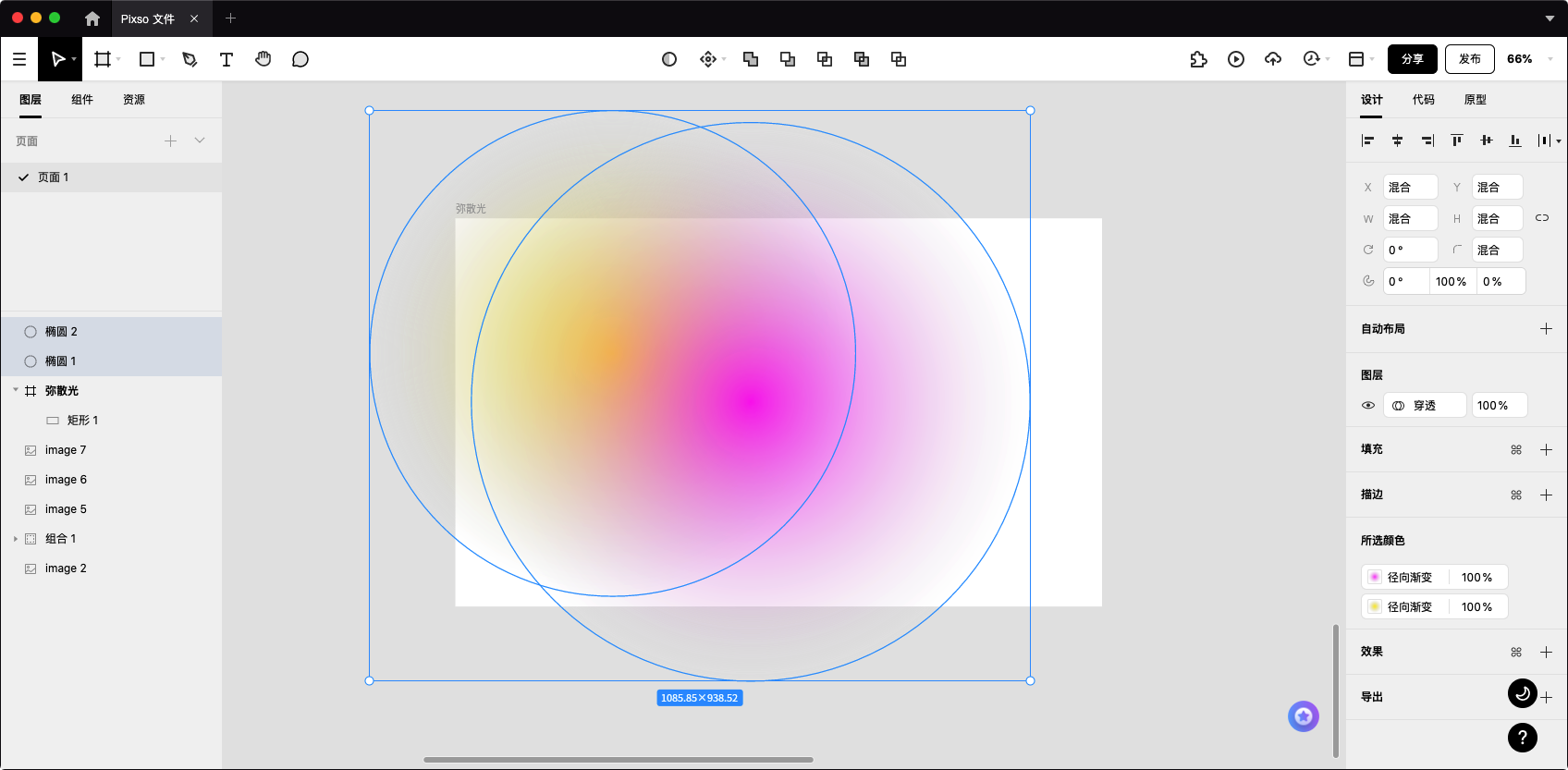The image size is (1568, 770).
Task: Click the cloud upload icon
Action: (1273, 59)
